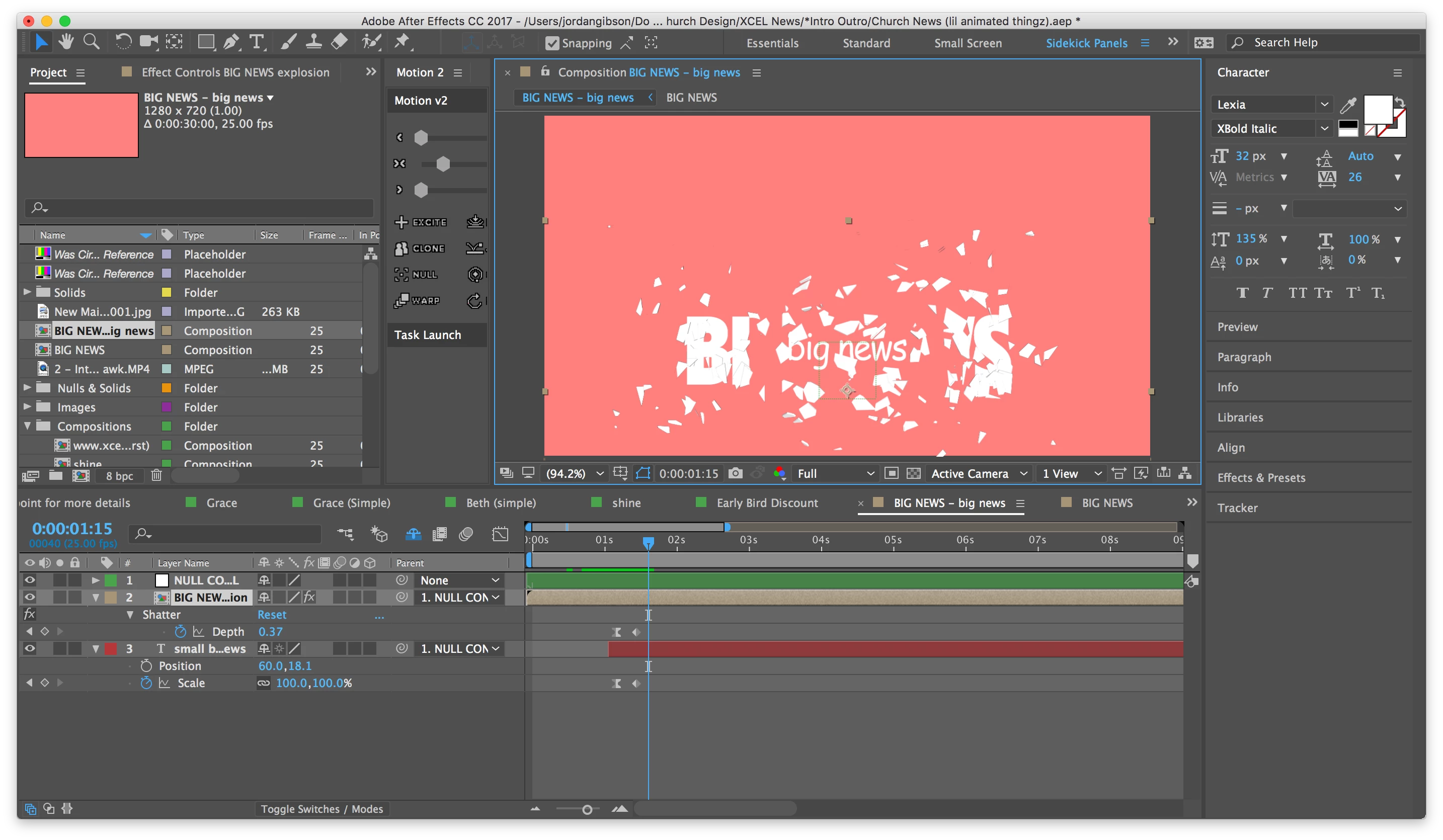Click the Delete trash icon in Project panel
Image resolution: width=1443 pixels, height=840 pixels.
(156, 475)
